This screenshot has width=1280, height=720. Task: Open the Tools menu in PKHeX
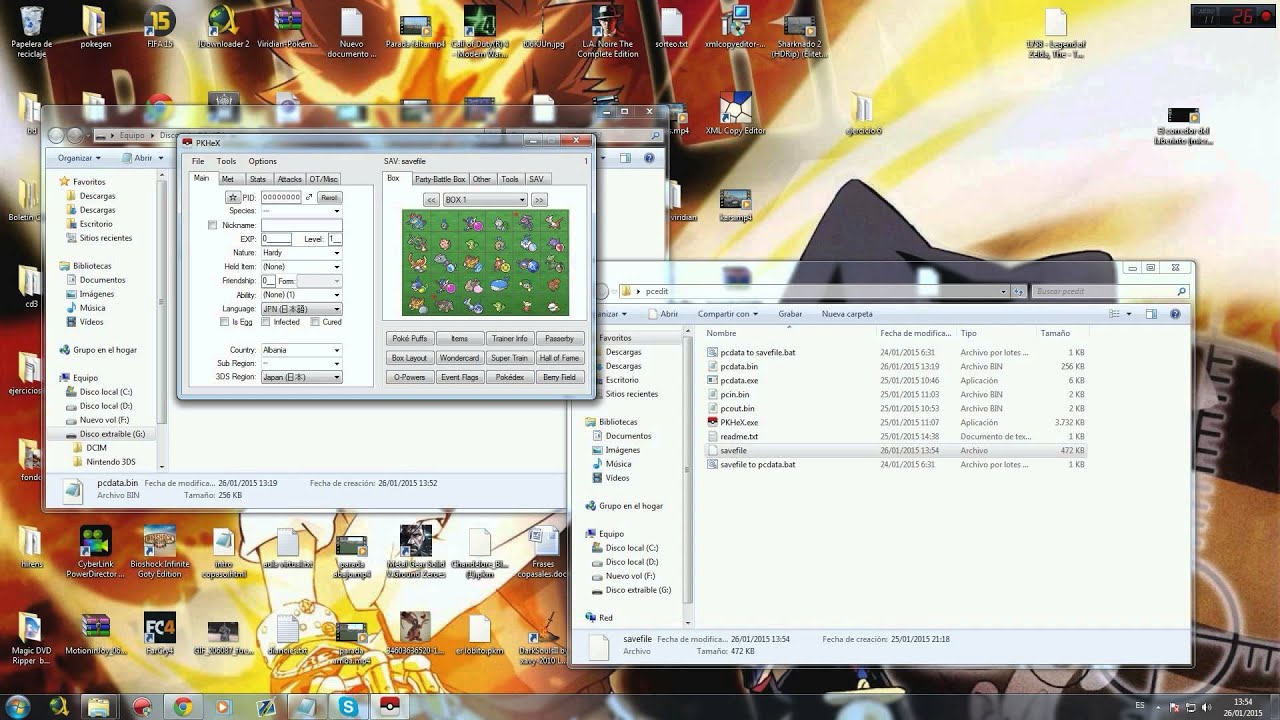227,161
